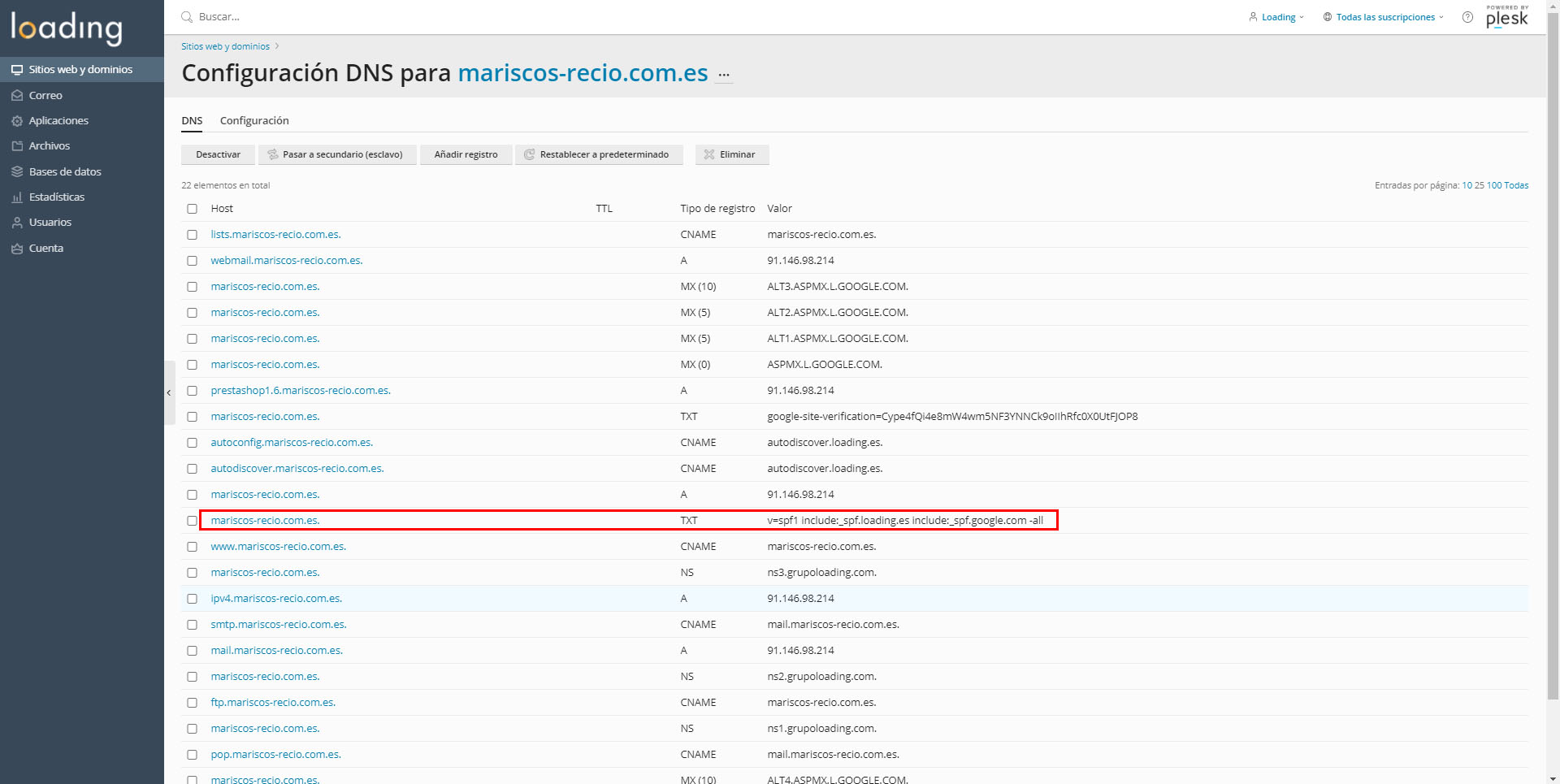Click the vertical page scrollbar

pos(1553,366)
